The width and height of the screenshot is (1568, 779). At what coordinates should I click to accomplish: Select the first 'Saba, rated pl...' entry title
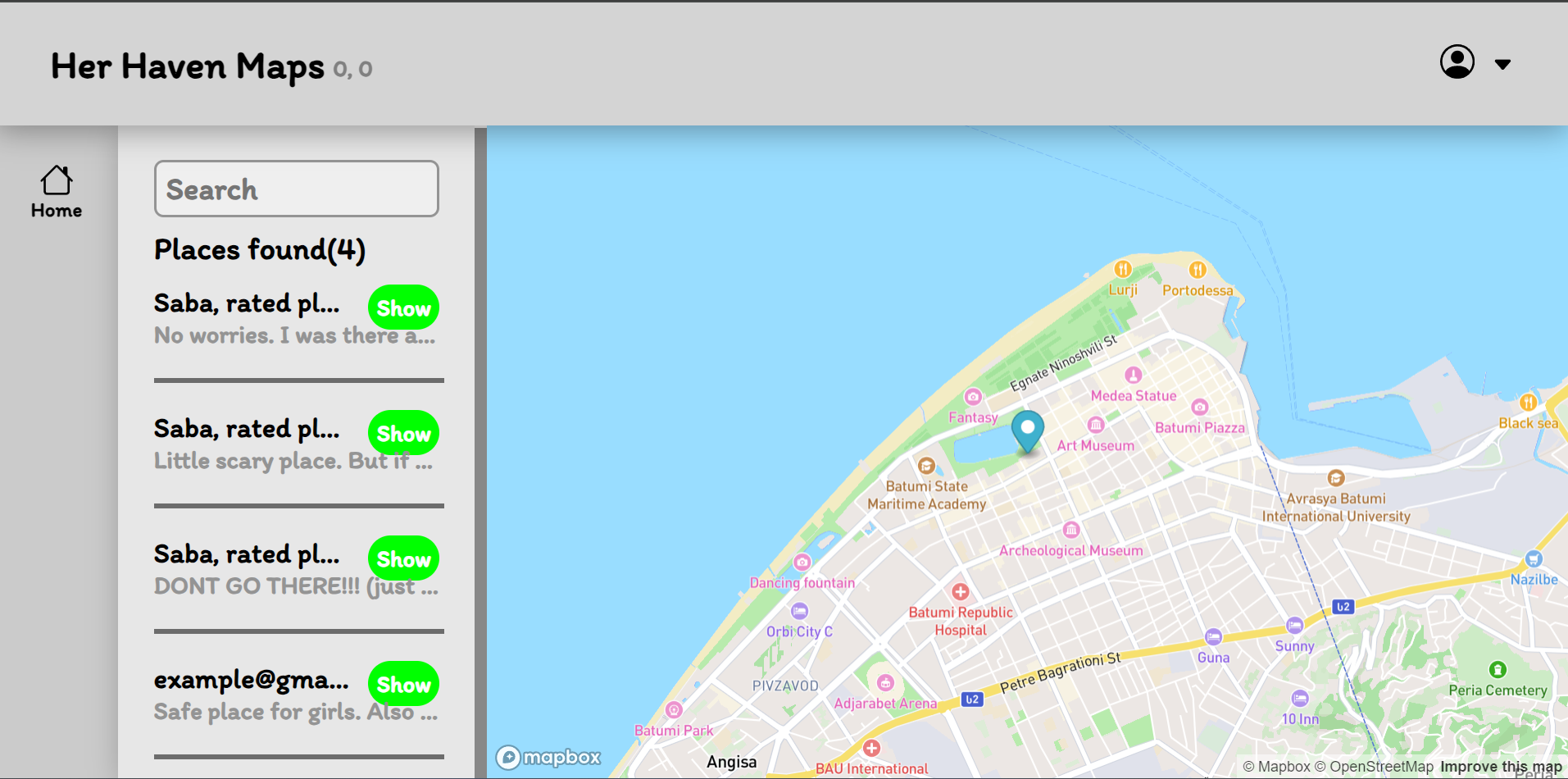(247, 303)
